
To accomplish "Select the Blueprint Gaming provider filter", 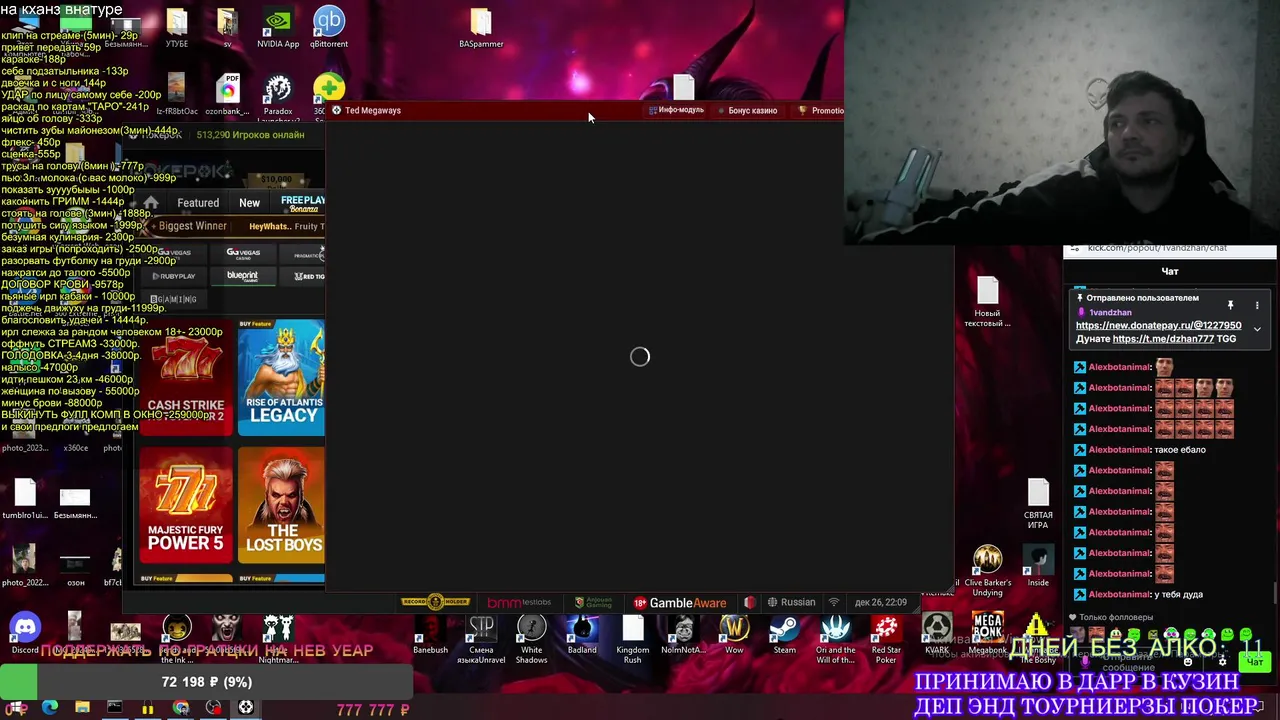I will click(242, 276).
